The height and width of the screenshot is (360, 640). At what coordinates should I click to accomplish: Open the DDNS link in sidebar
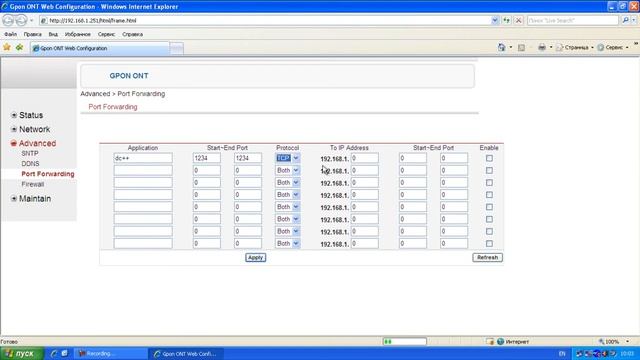(30, 164)
